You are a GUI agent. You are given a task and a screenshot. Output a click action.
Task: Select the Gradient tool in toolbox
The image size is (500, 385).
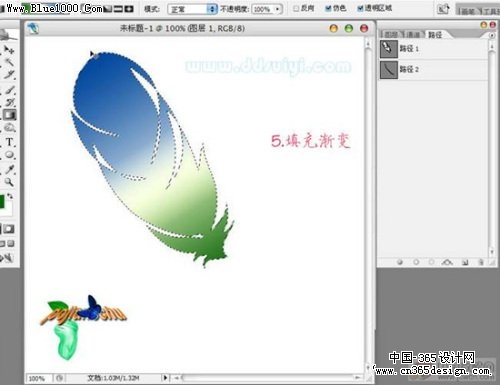click(9, 115)
